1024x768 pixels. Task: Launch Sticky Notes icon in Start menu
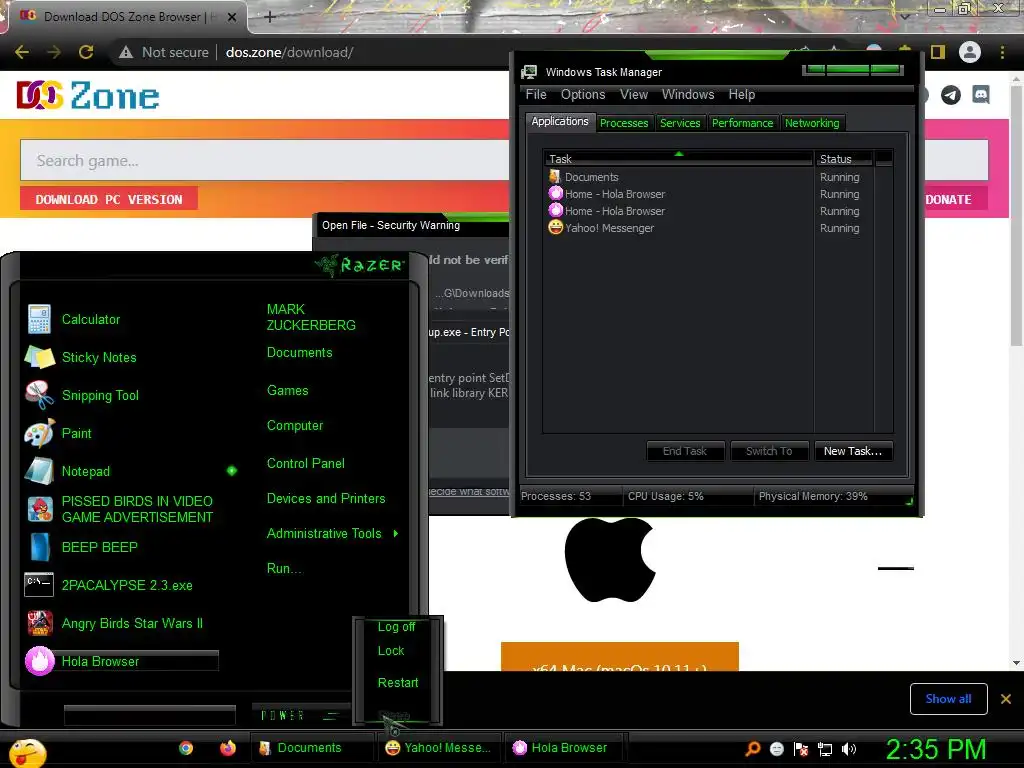coord(39,357)
